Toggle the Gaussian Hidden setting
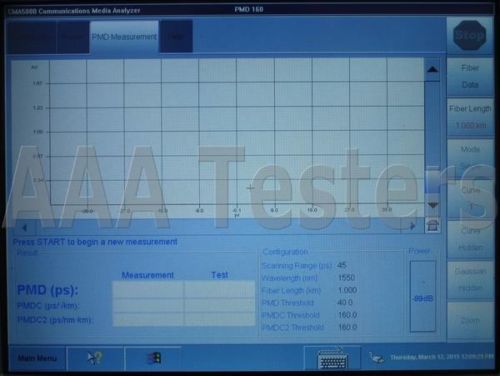The height and width of the screenshot is (376, 500). pos(470,280)
